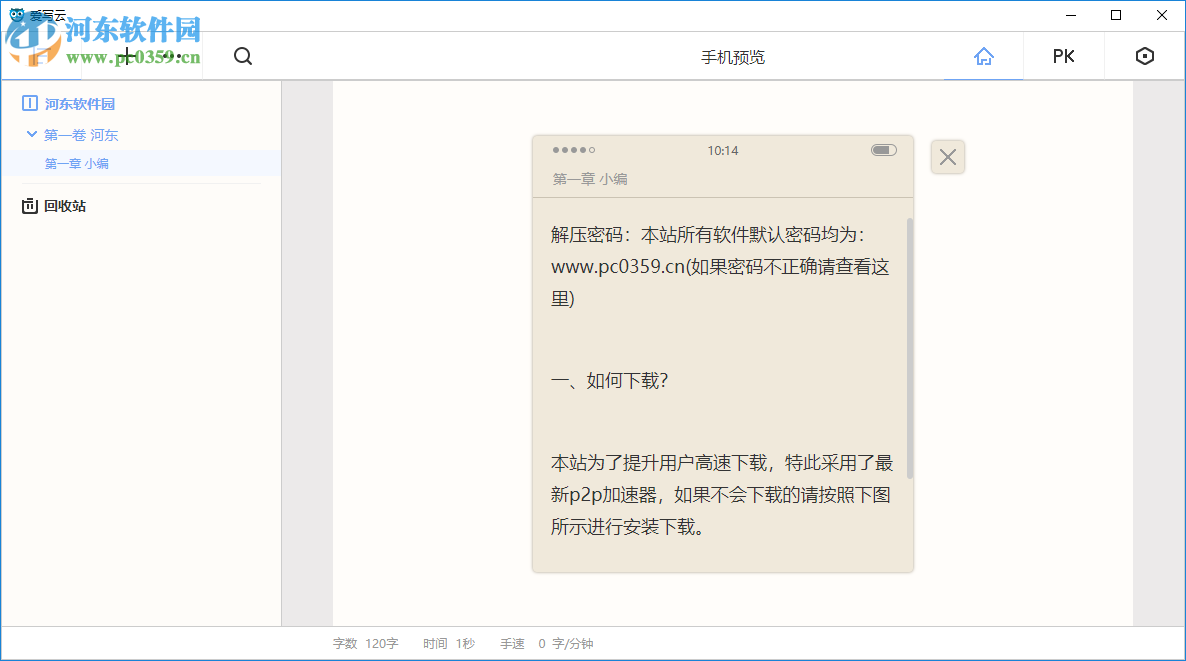Click the app logo icon in title bar
Image resolution: width=1186 pixels, height=661 pixels.
14,14
